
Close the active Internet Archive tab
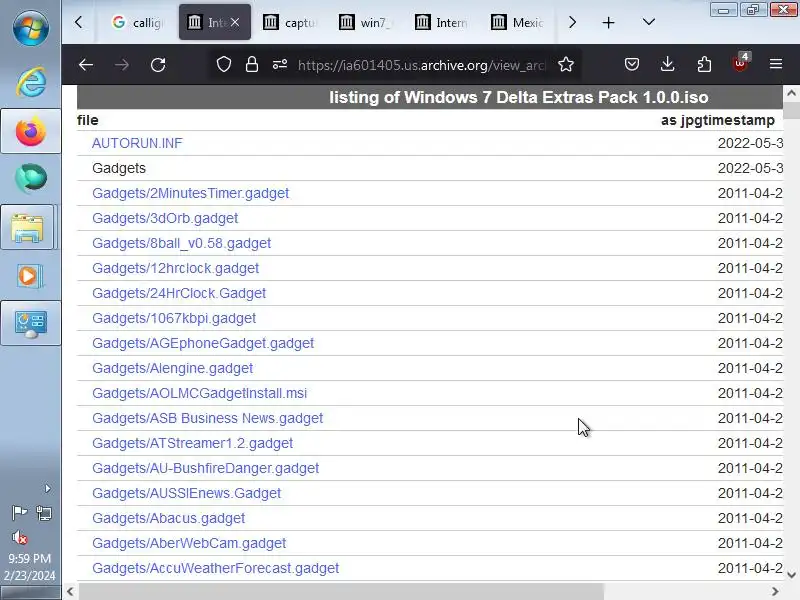pyautogui.click(x=235, y=22)
